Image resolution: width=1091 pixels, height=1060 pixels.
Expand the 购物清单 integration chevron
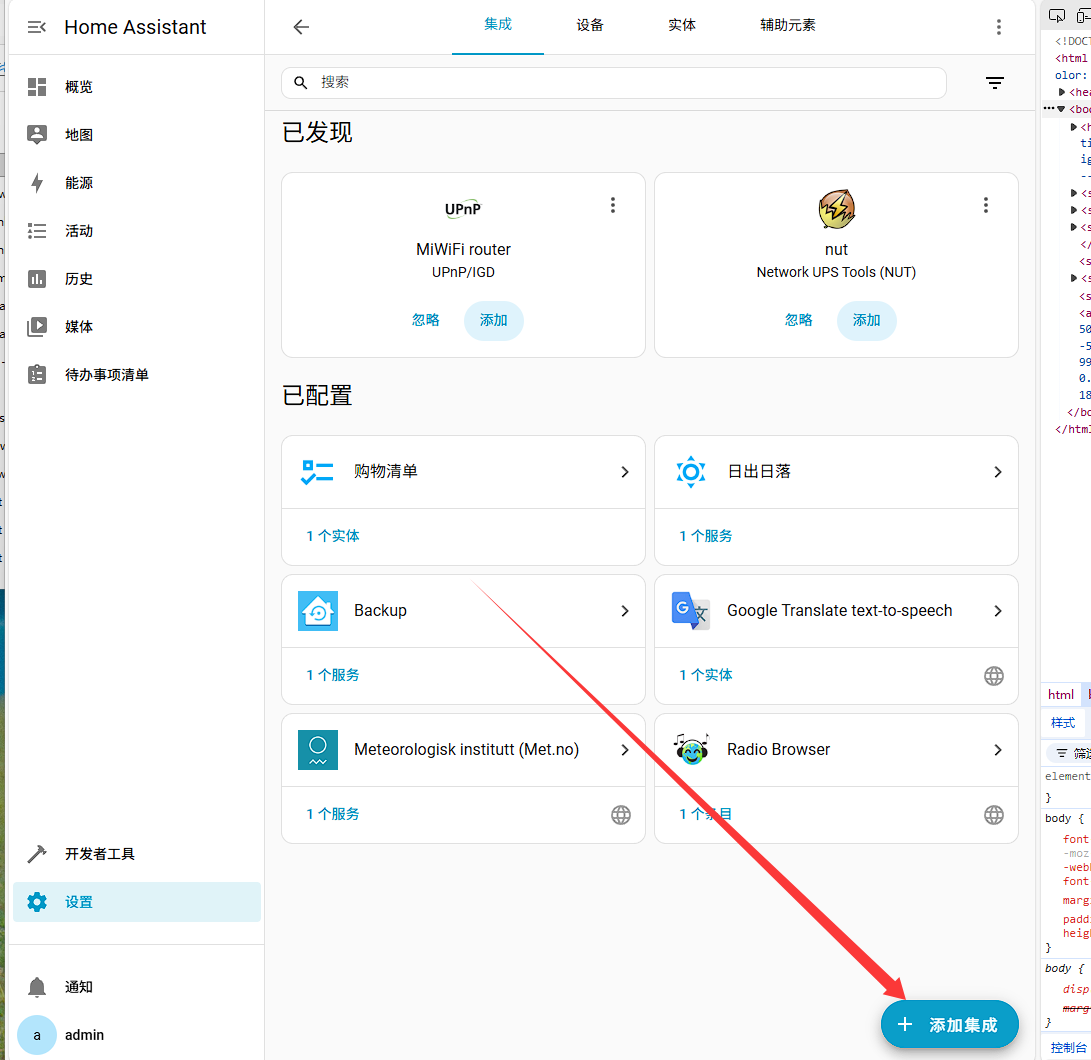(625, 472)
